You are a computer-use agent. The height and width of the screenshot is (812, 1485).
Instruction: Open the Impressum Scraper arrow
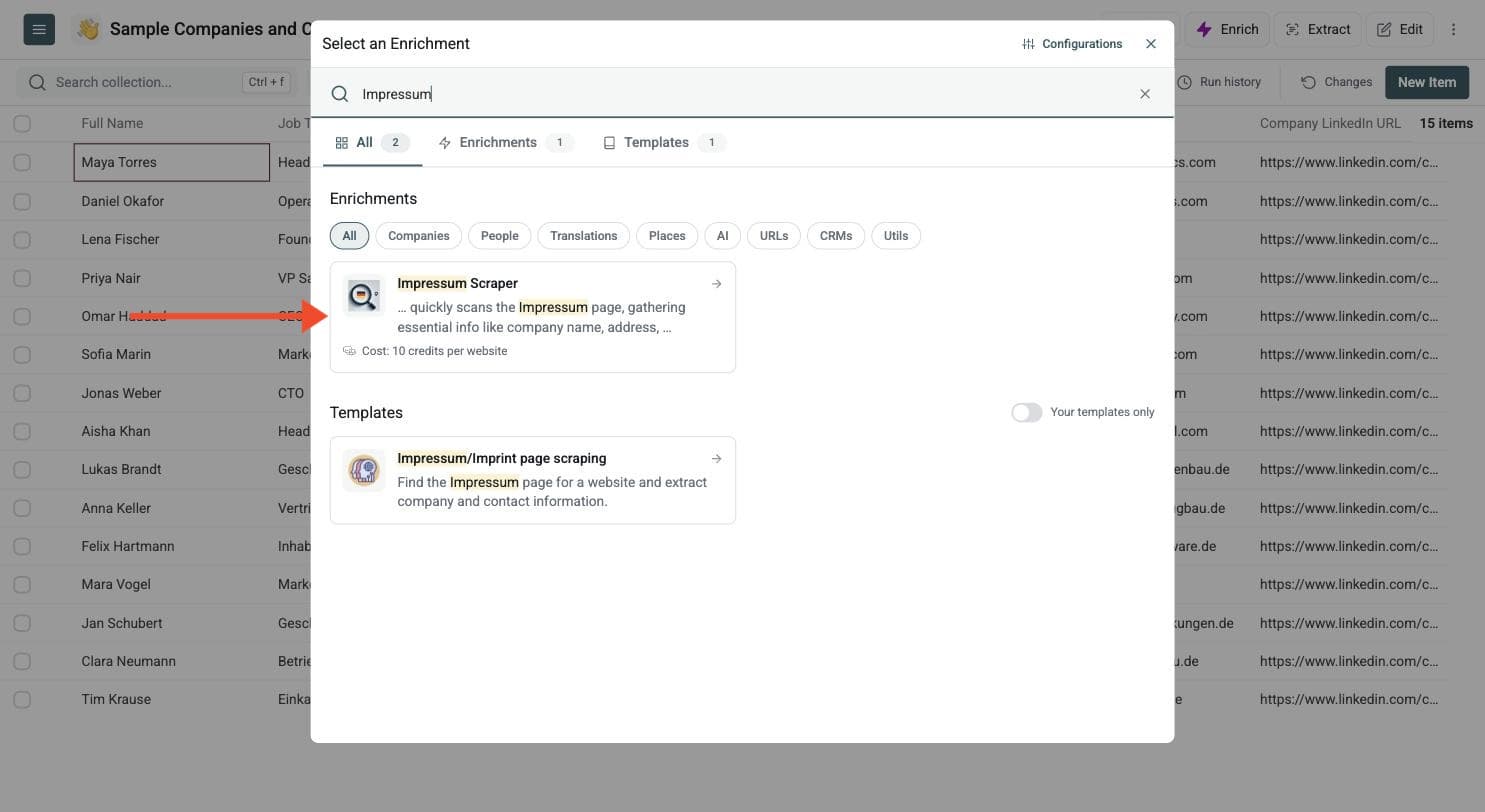pyautogui.click(x=716, y=284)
